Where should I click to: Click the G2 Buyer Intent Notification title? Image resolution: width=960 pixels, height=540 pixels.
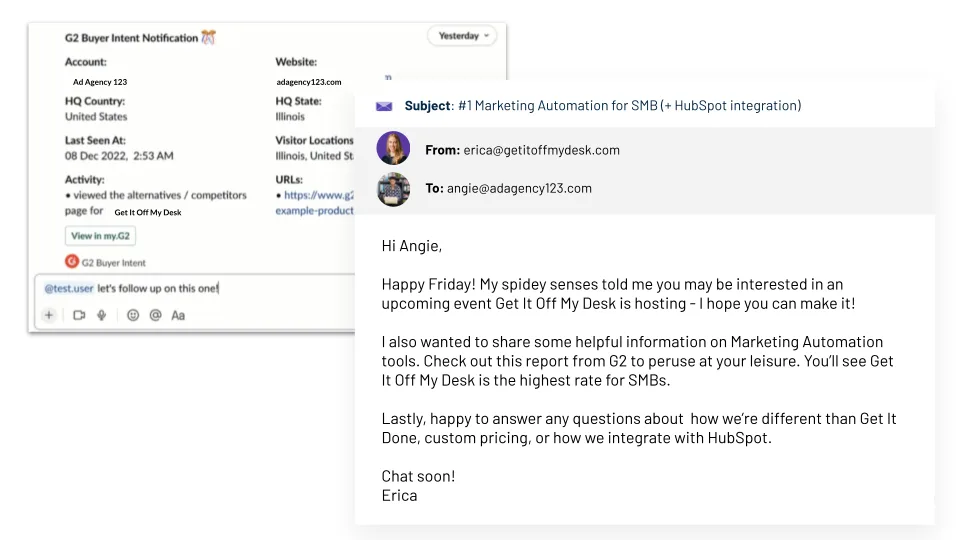(132, 38)
